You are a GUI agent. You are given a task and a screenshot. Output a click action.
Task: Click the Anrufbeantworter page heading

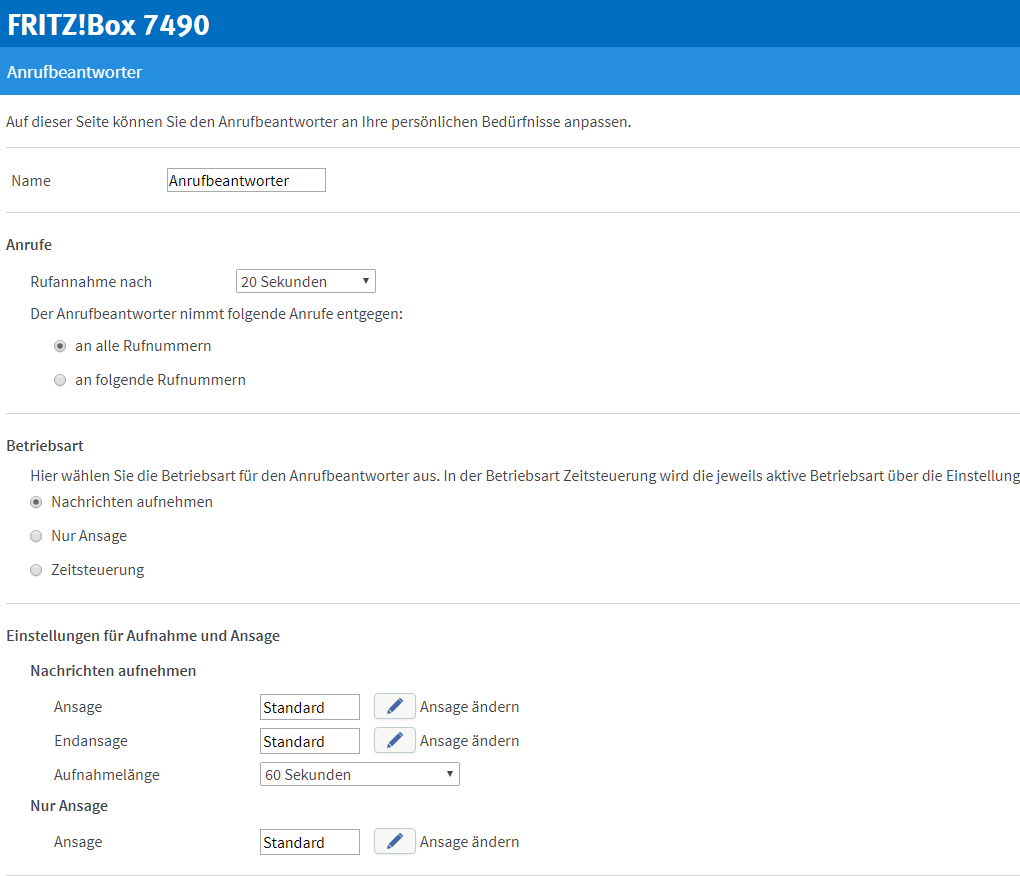(x=74, y=72)
